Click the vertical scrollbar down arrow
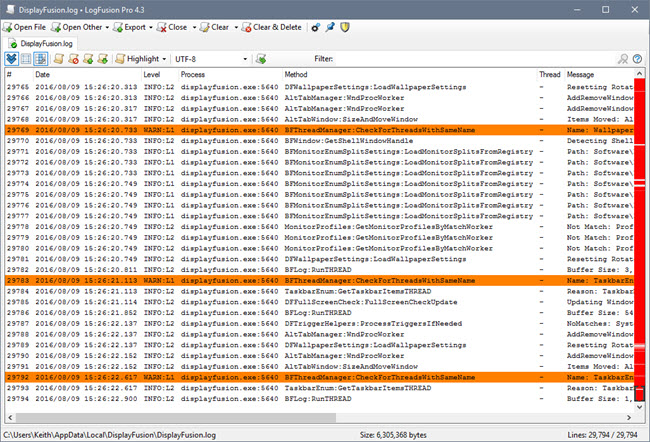650x442 pixels. pyautogui.click(x=640, y=407)
